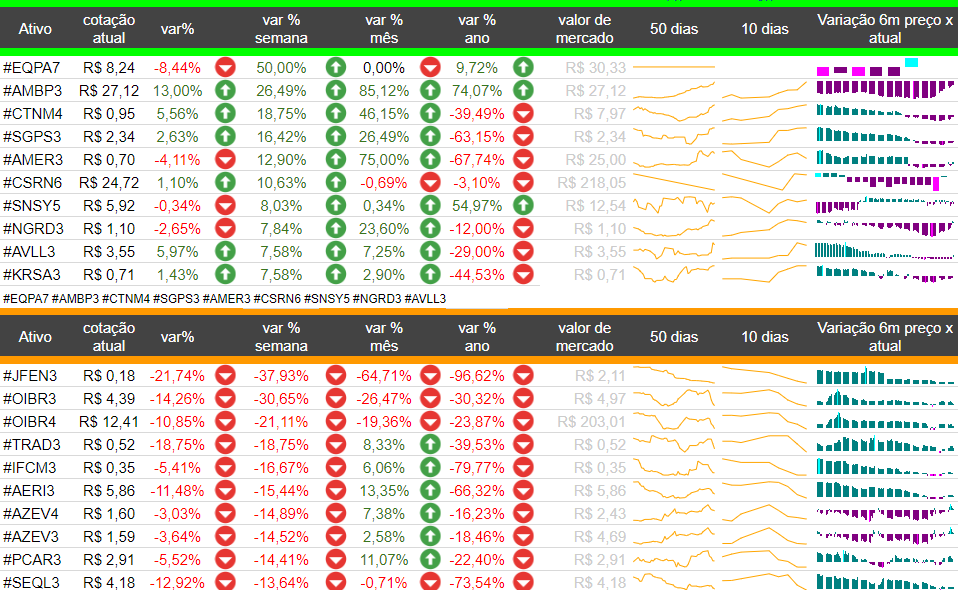Viewport: 958px width, 590px height.
Task: Click the R$ 24,72 current price of #CSRN6
Action: [x=109, y=183]
